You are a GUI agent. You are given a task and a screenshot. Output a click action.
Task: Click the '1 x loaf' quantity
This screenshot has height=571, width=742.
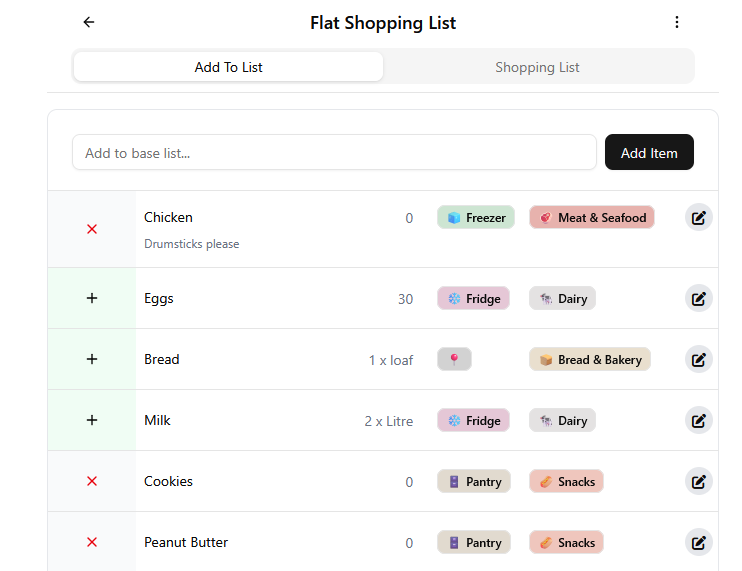pyautogui.click(x=391, y=360)
